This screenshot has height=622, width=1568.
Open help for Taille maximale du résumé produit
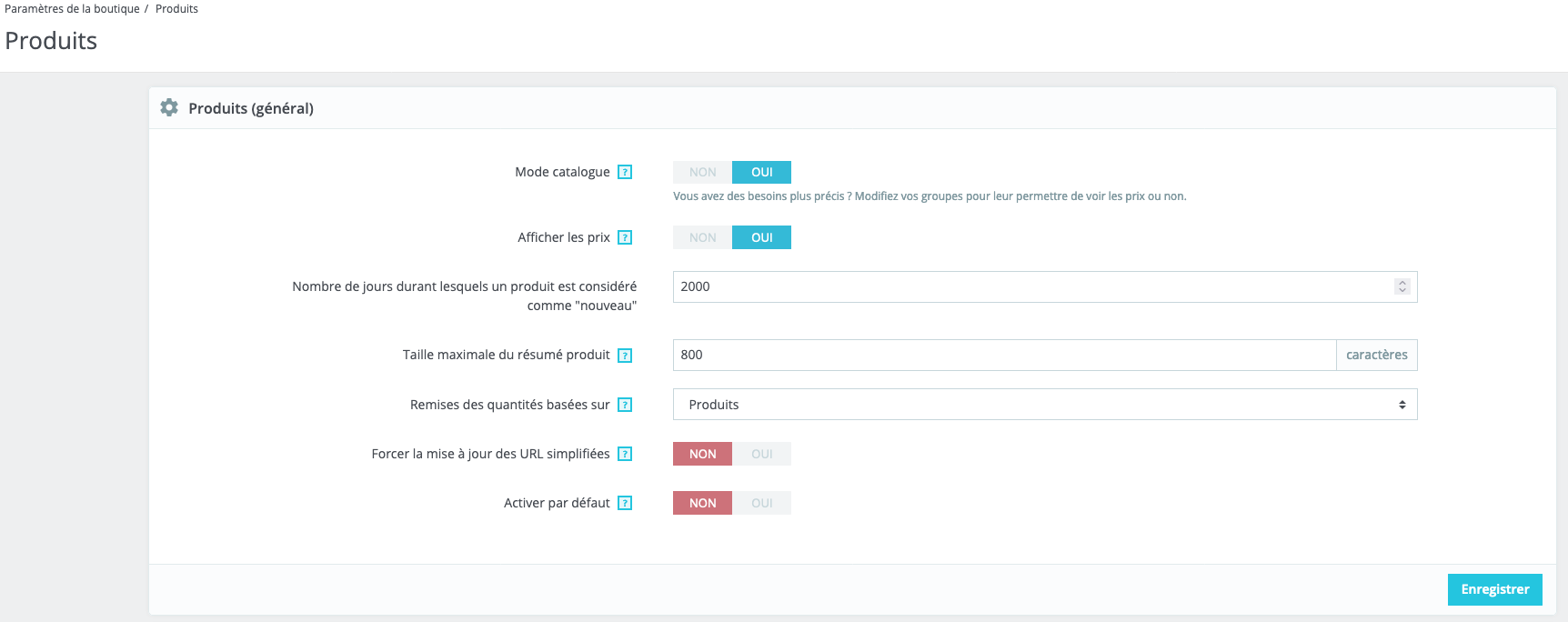pyautogui.click(x=625, y=356)
